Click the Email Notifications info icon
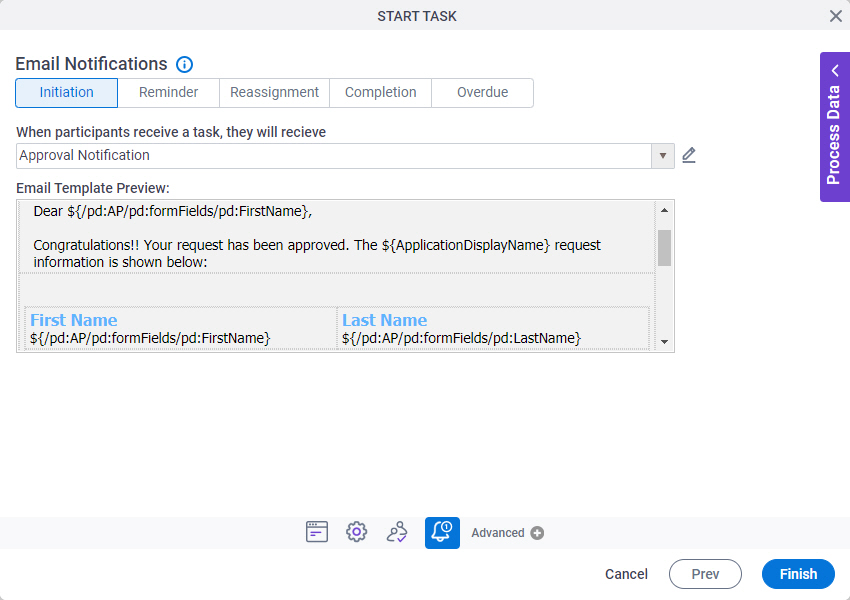The height and width of the screenshot is (600, 850). 184,64
